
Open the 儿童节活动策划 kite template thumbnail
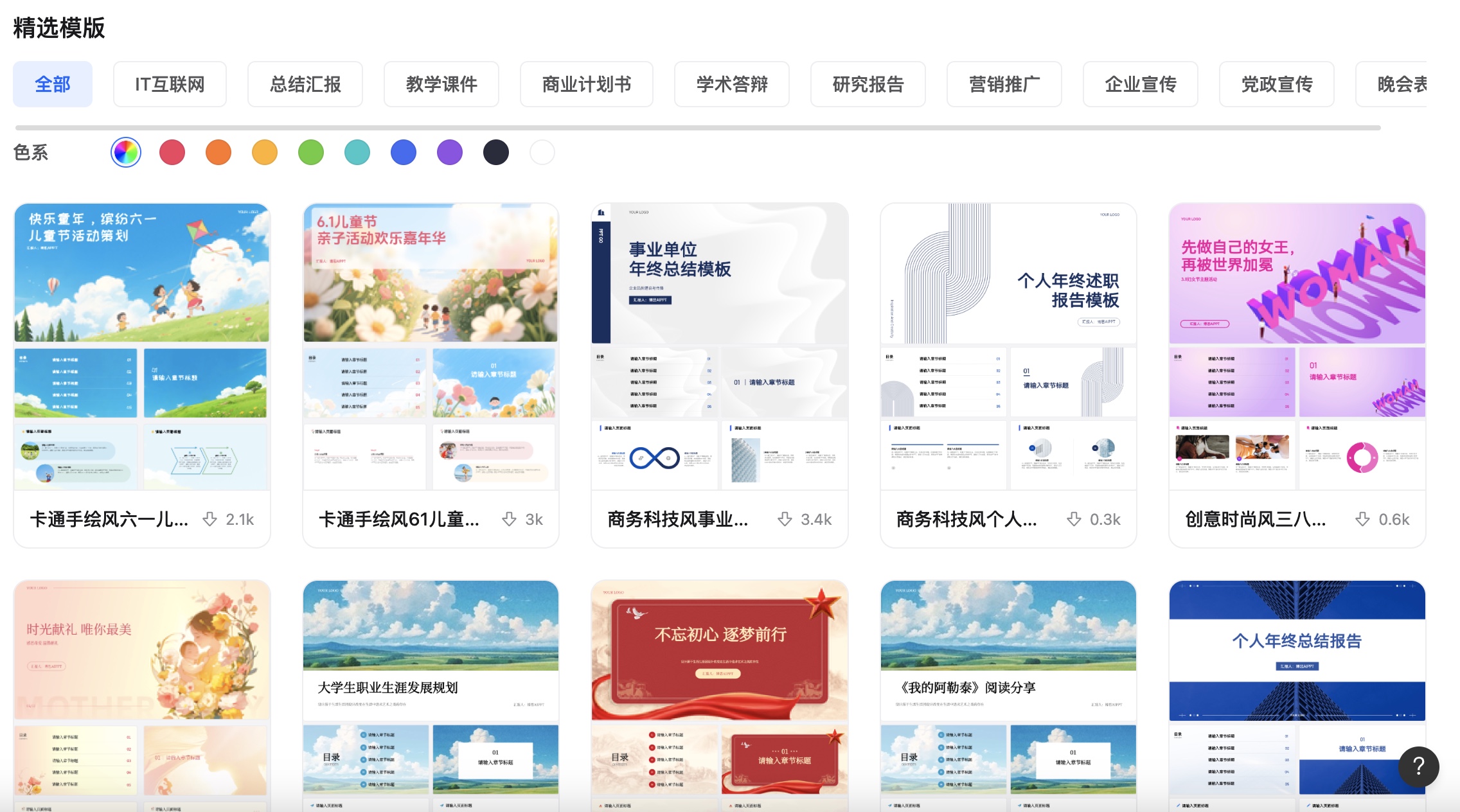(142, 347)
